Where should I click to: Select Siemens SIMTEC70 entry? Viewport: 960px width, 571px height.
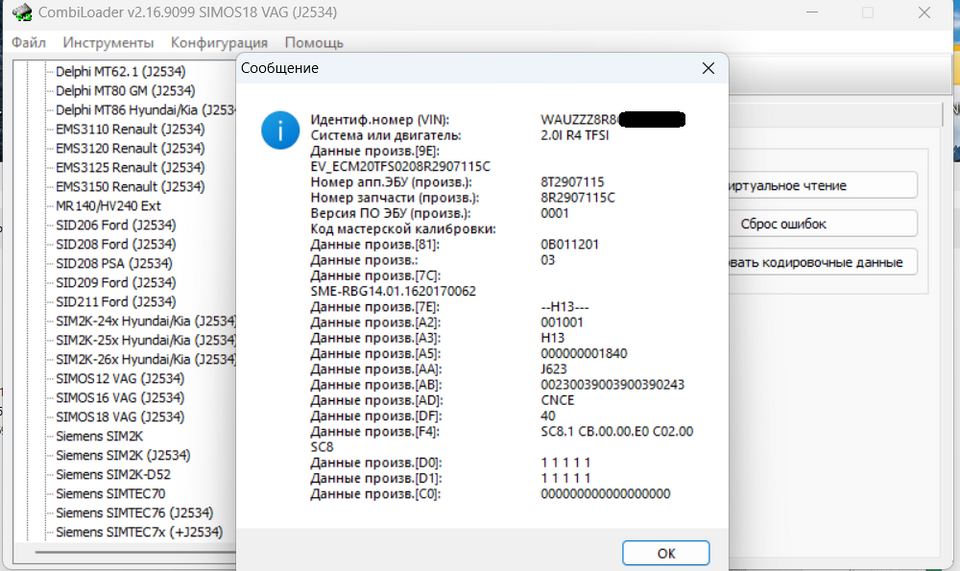111,494
